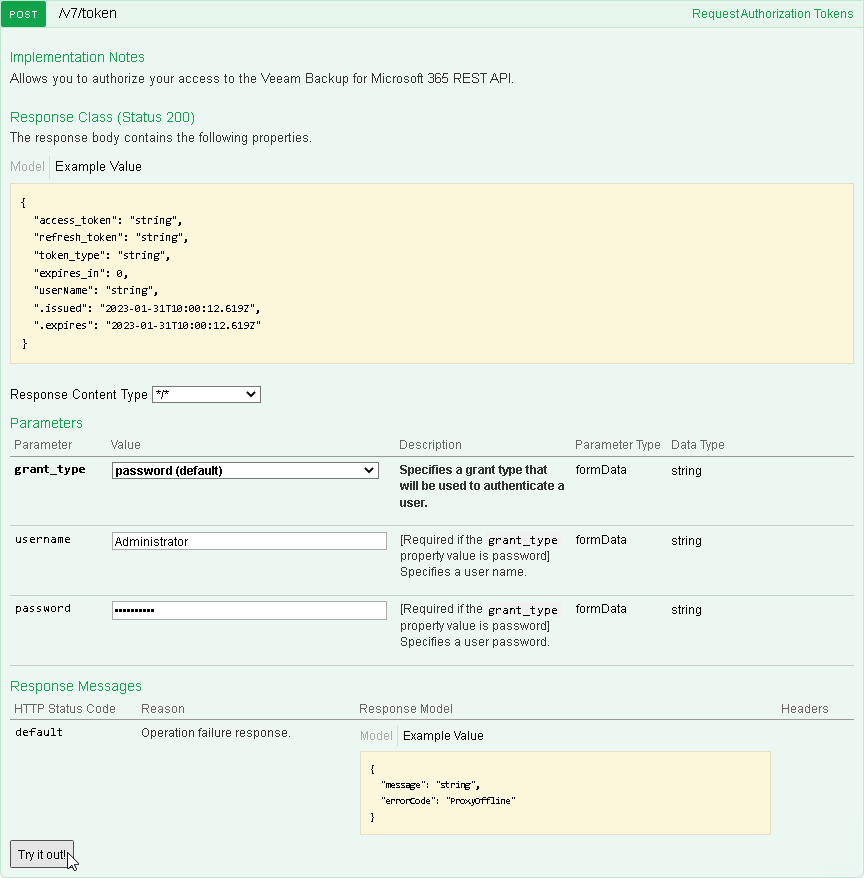Image resolution: width=864 pixels, height=878 pixels.
Task: Click the username parameter label
Action: [43, 539]
